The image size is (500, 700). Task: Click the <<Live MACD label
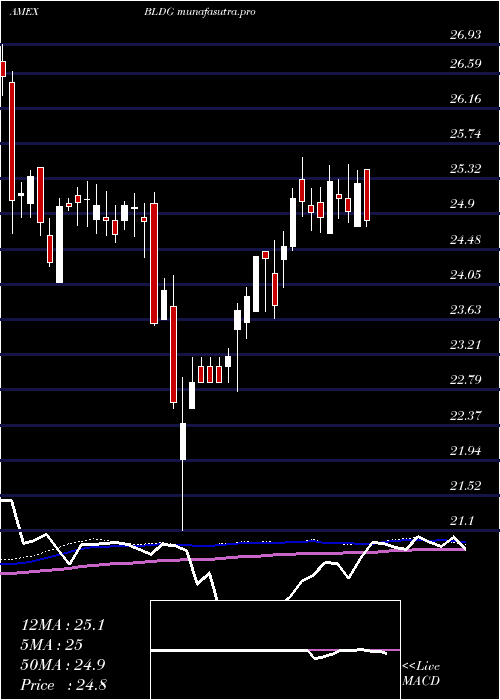(421, 674)
